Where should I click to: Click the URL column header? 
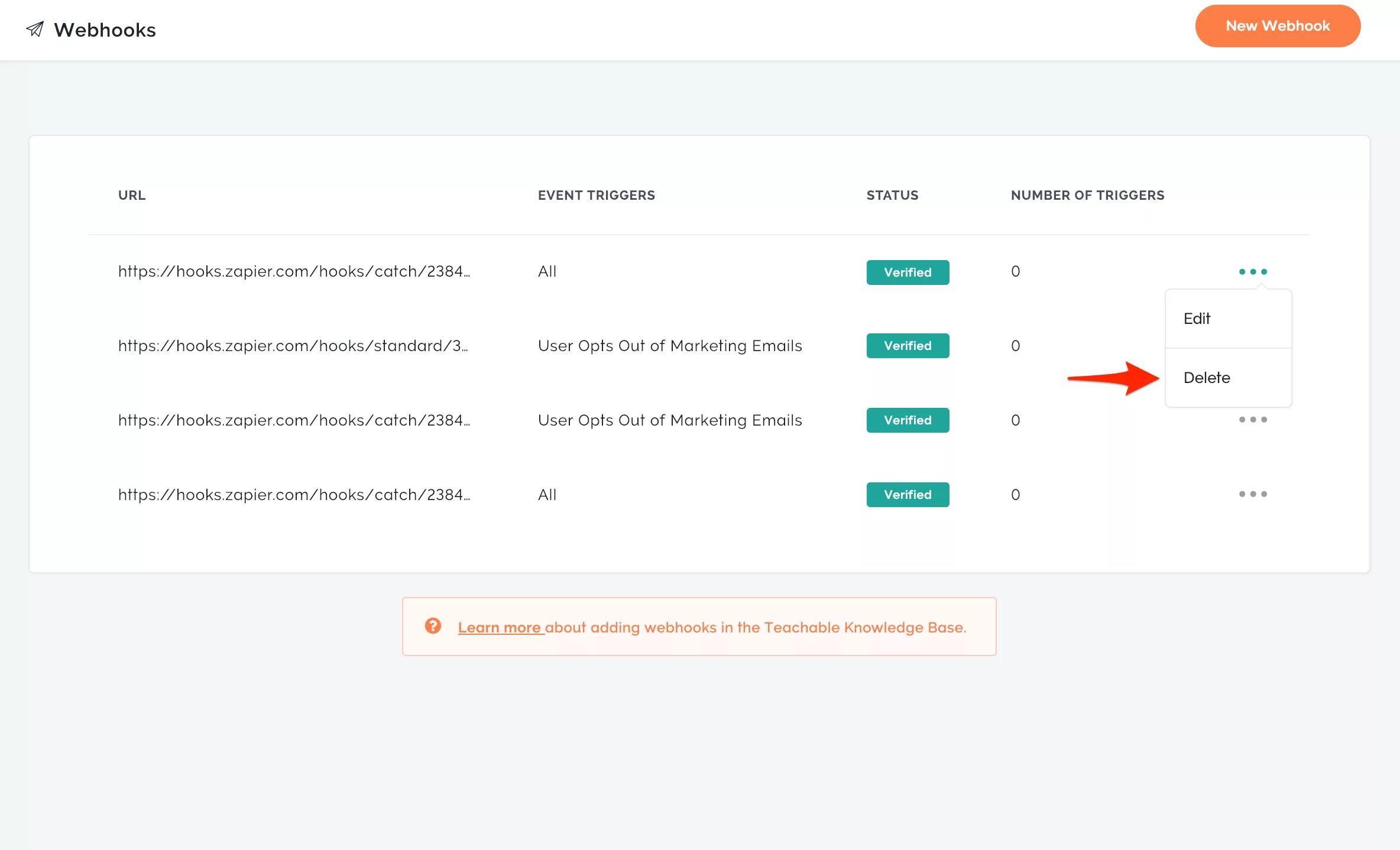pyautogui.click(x=132, y=195)
